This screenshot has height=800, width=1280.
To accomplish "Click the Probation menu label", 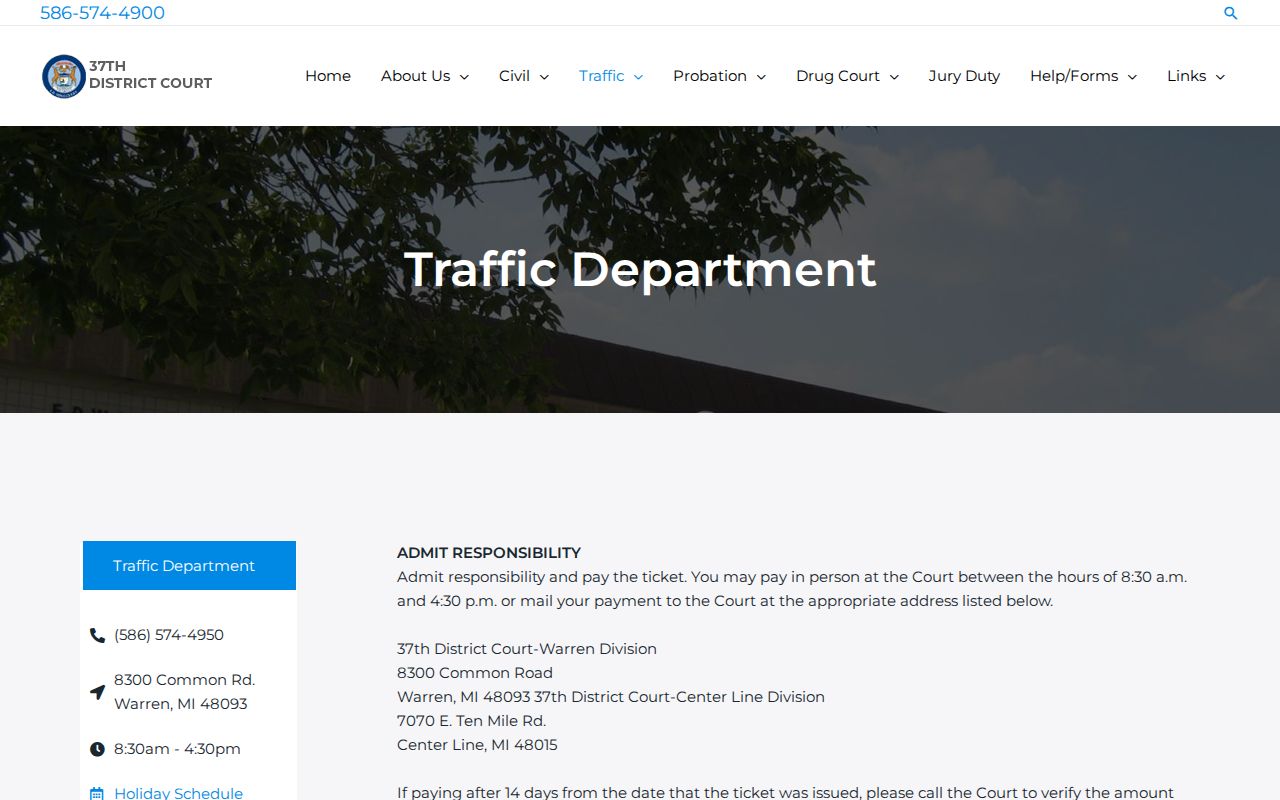I will pyautogui.click(x=710, y=76).
